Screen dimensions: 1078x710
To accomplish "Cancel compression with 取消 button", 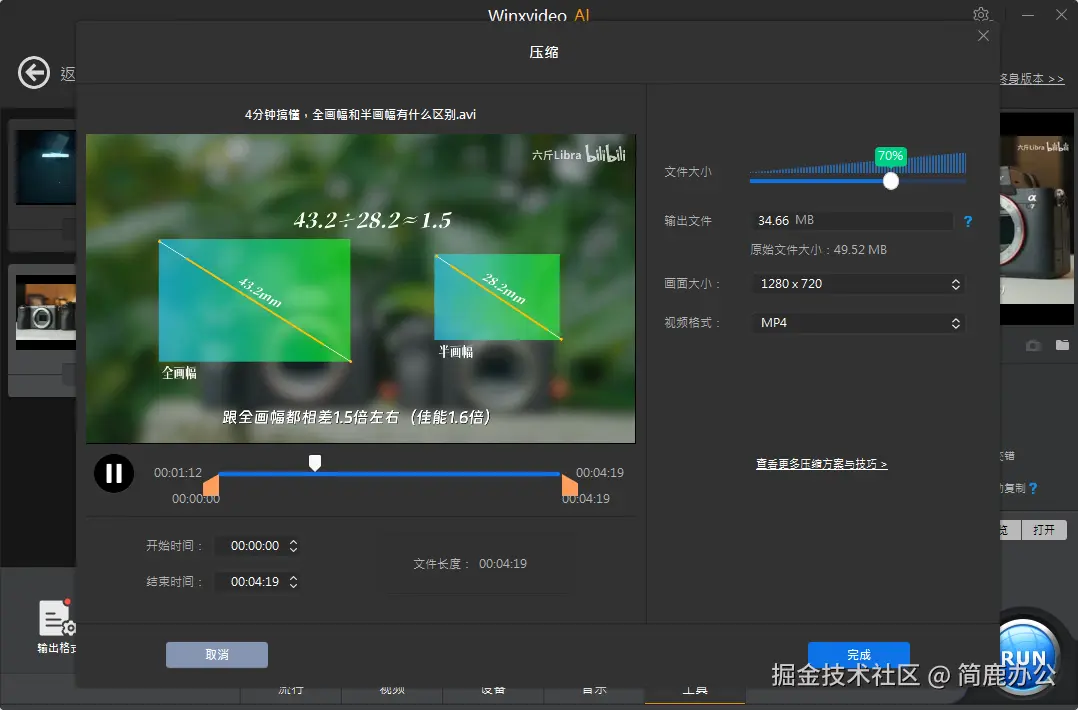I will (x=217, y=655).
